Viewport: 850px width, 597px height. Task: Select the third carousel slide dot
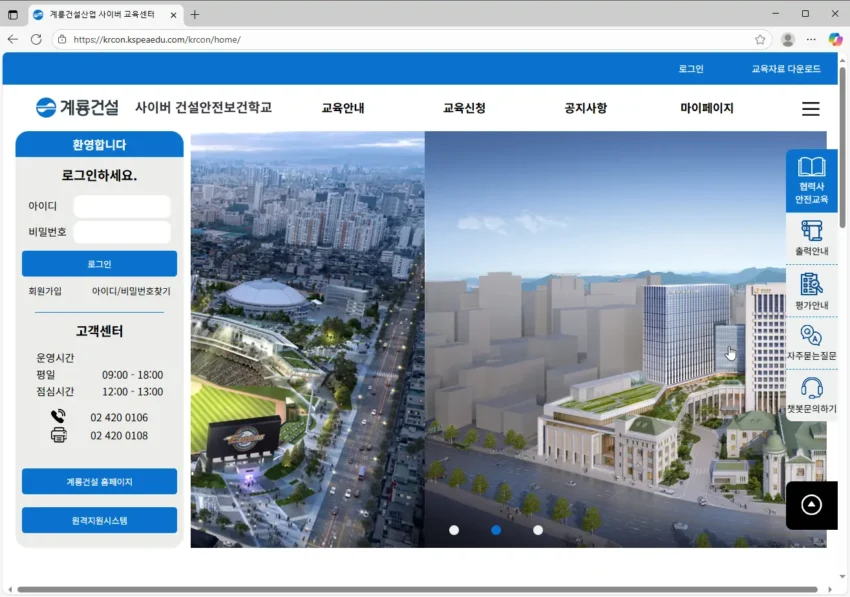click(538, 530)
